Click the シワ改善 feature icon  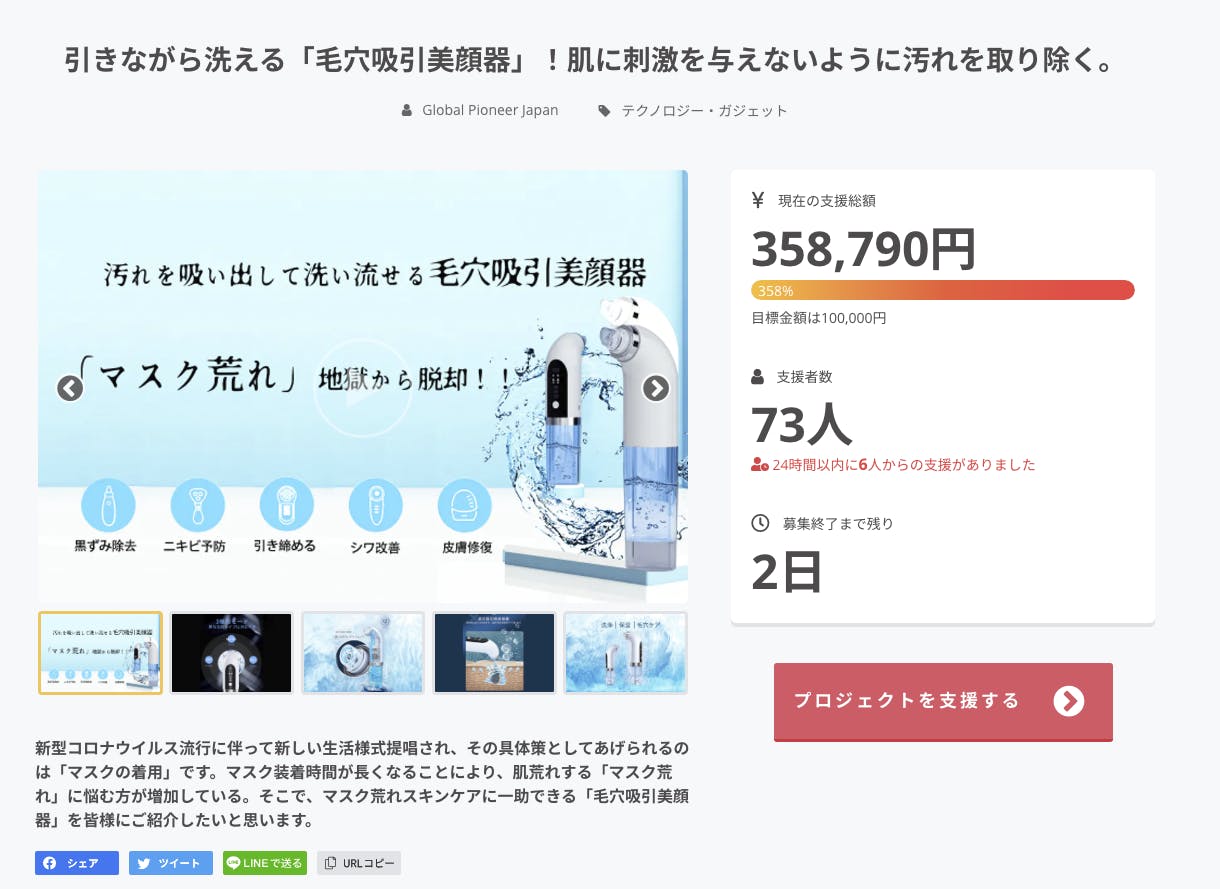point(375,505)
